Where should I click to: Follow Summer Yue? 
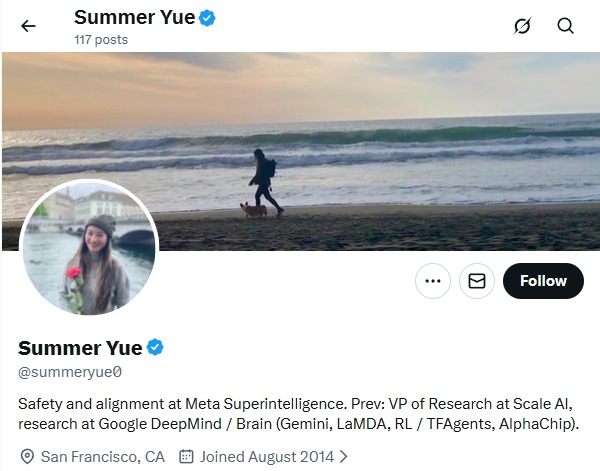(543, 281)
